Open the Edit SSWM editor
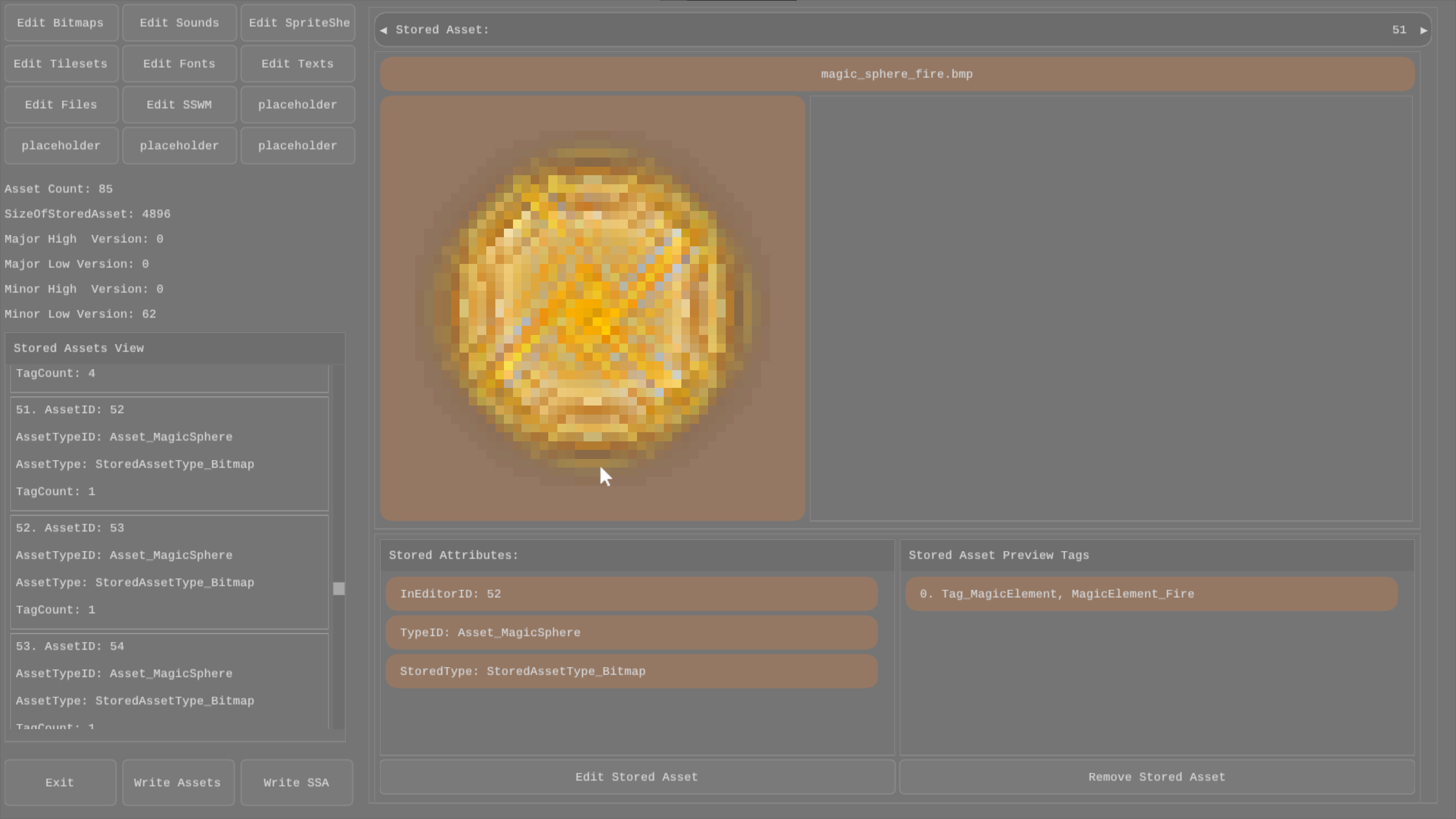1456x819 pixels. pos(179,105)
